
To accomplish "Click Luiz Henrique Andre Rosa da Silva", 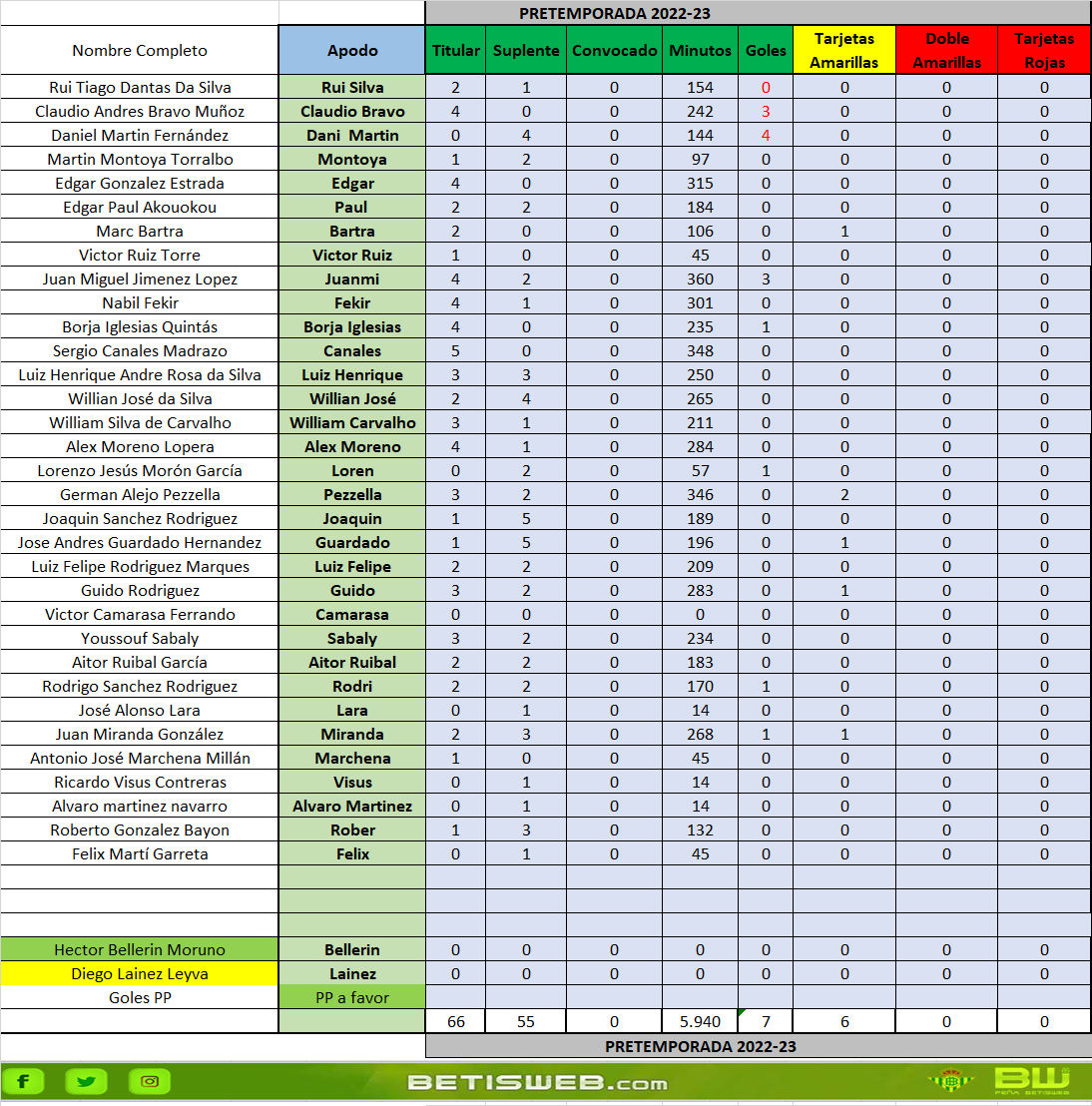I will click(140, 375).
